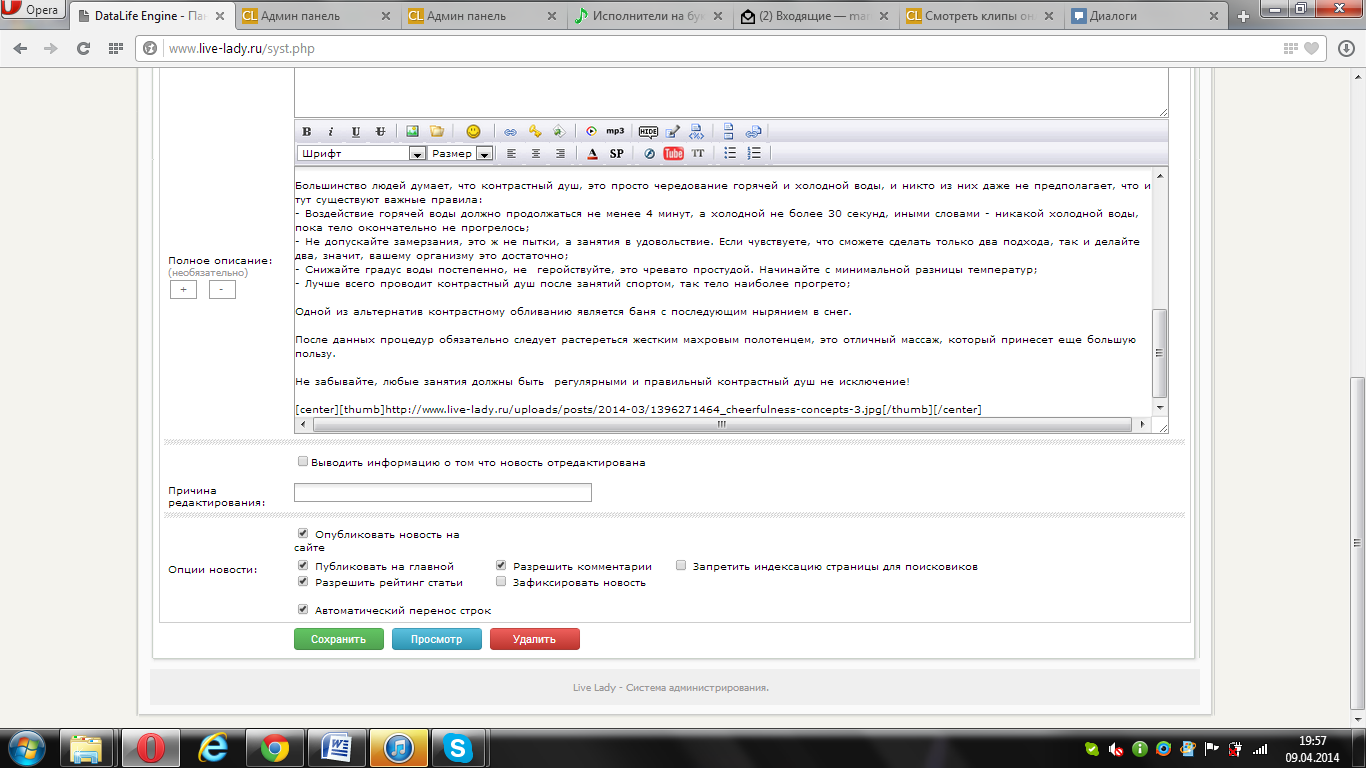This screenshot has width=1366, height=768.
Task: Bookmark the page with the heart icon
Action: coord(1311,48)
